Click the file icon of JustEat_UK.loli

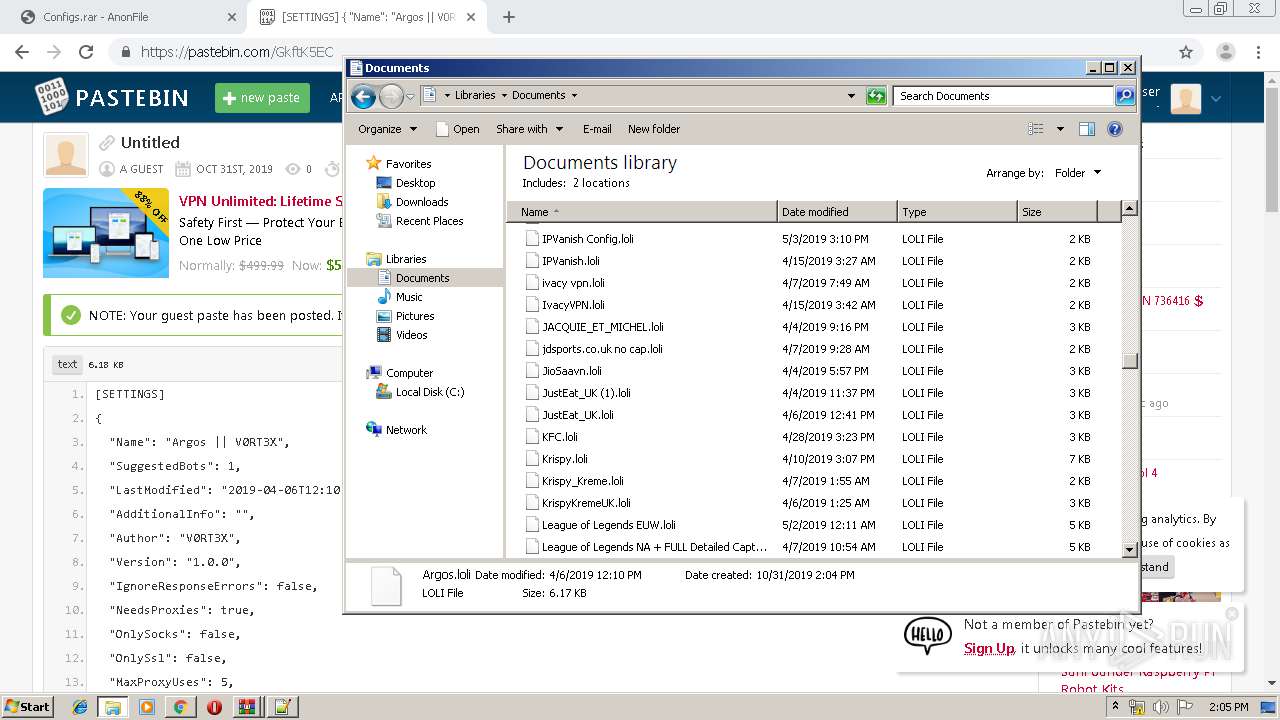pos(532,415)
